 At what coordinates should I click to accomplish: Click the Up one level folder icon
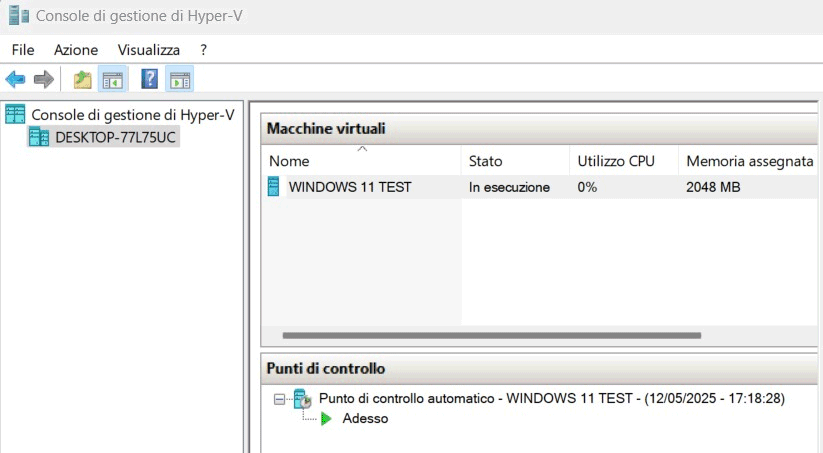tap(82, 79)
